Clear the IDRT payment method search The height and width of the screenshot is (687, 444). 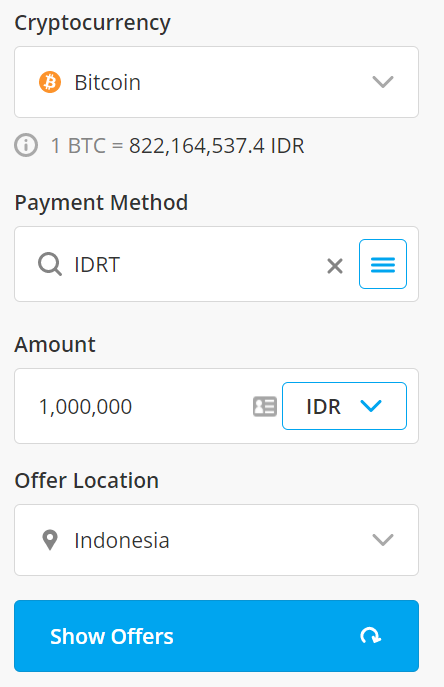point(335,266)
